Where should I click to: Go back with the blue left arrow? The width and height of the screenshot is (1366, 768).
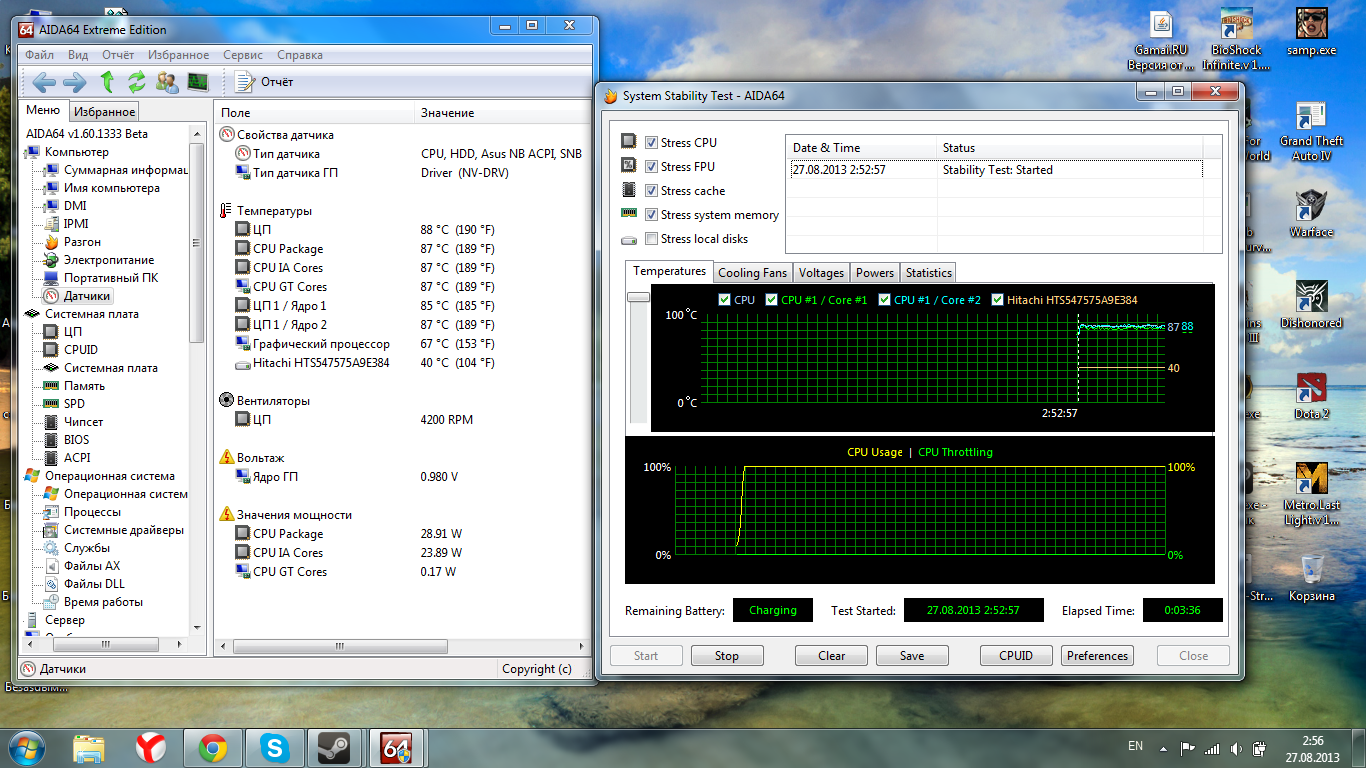[x=43, y=82]
